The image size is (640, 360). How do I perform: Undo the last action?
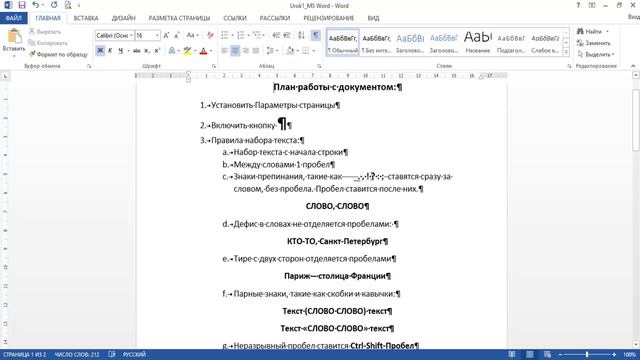click(36, 5)
